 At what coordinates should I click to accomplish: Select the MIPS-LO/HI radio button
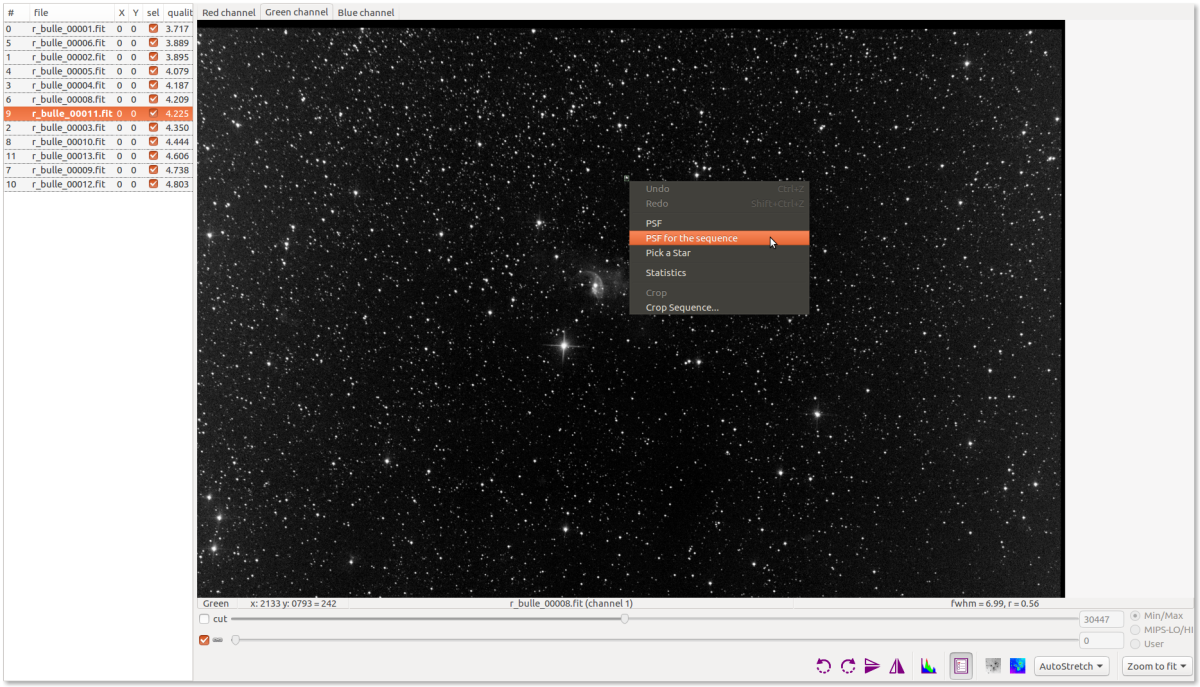point(1135,630)
